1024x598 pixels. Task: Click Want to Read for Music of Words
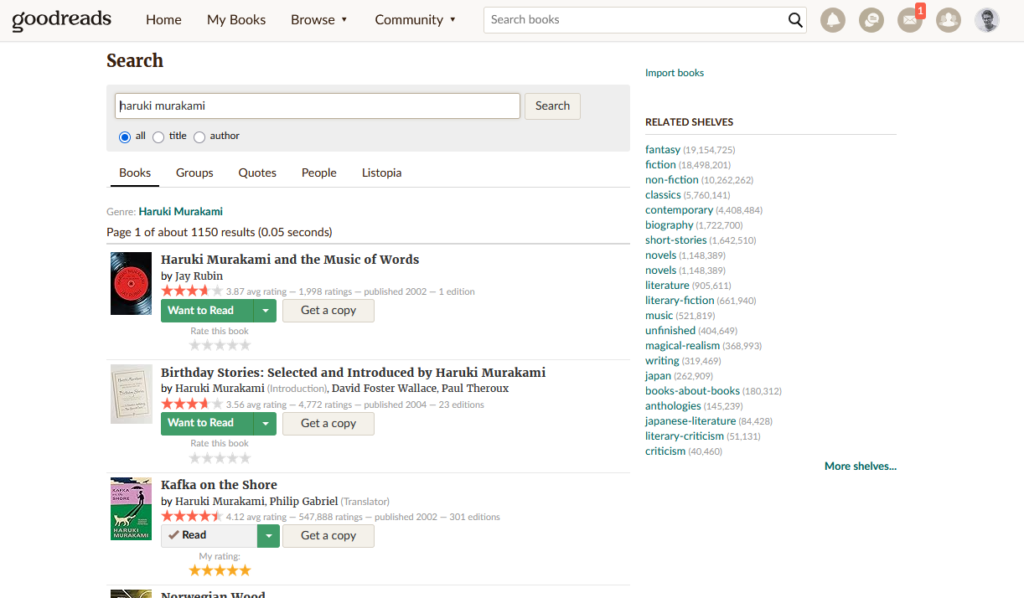201,311
